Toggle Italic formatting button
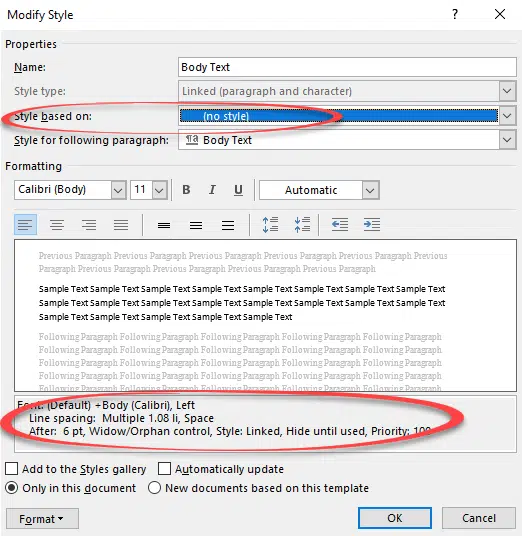522x536 pixels. click(x=212, y=190)
